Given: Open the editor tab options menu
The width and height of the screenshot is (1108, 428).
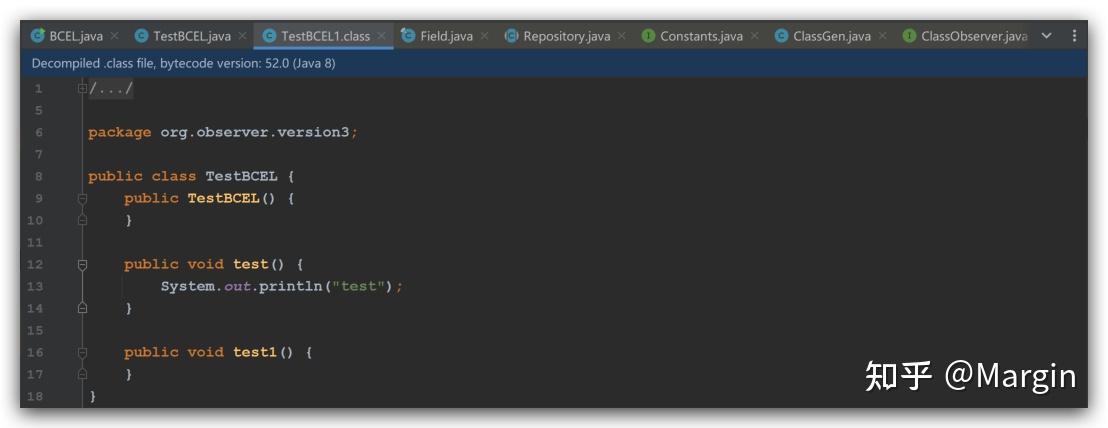Looking at the screenshot, I should [x=1075, y=36].
